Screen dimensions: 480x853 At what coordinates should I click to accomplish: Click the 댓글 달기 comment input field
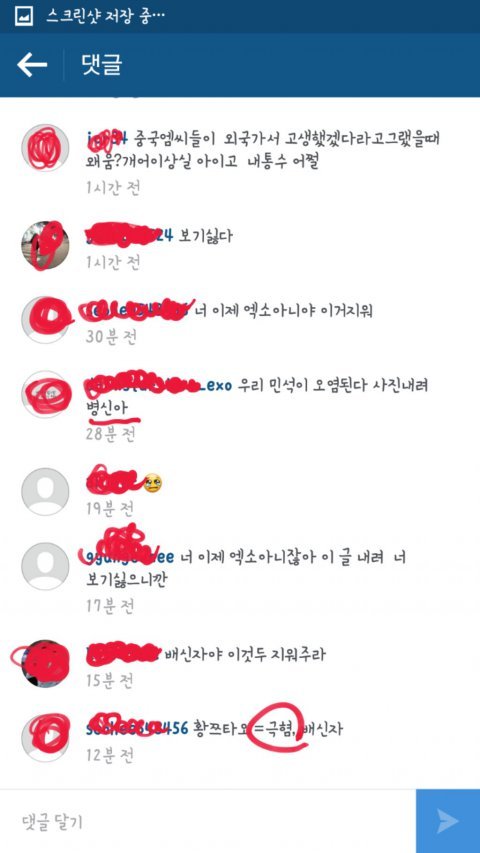[x=208, y=821]
